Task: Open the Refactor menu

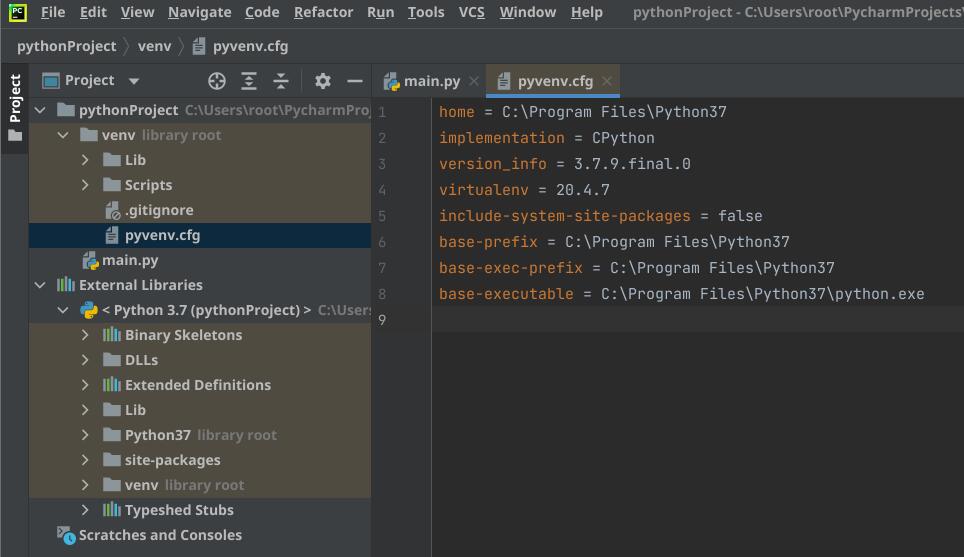Action: pos(323,12)
